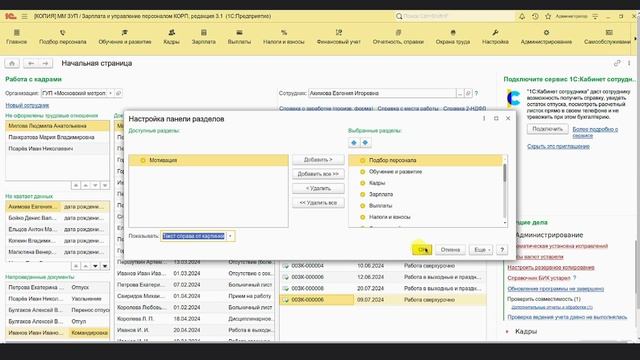Open history clock icon in title bar
Screen dimensions: 640x360
pyautogui.click(x=535, y=16)
